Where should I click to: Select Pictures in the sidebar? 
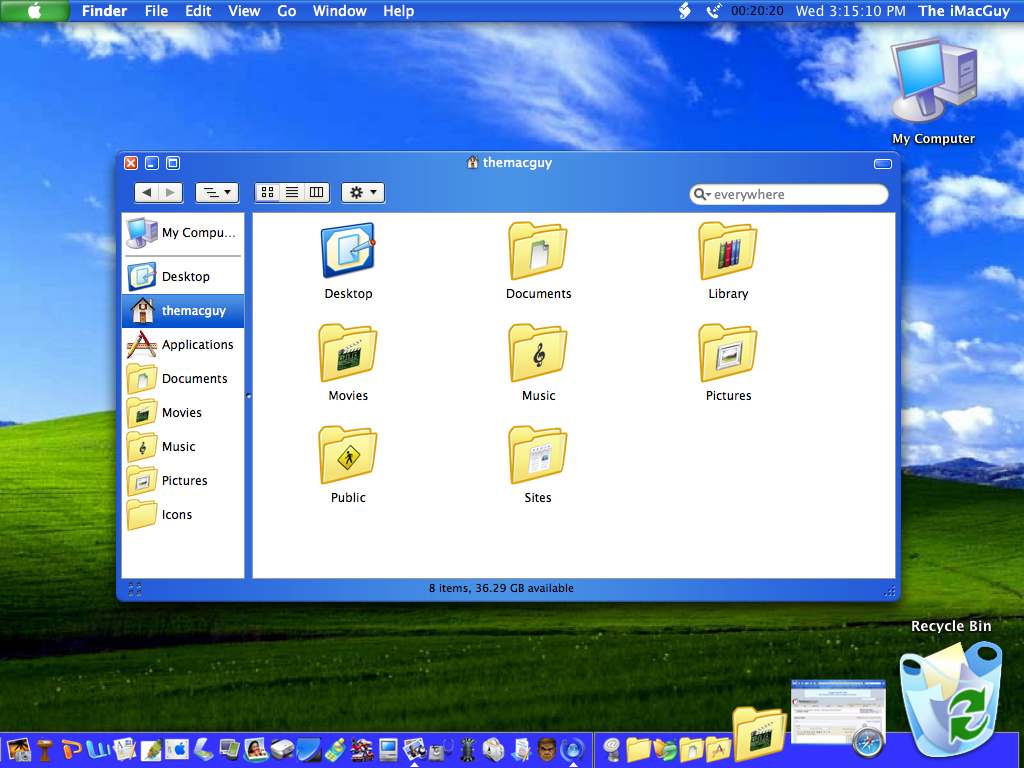tap(183, 480)
